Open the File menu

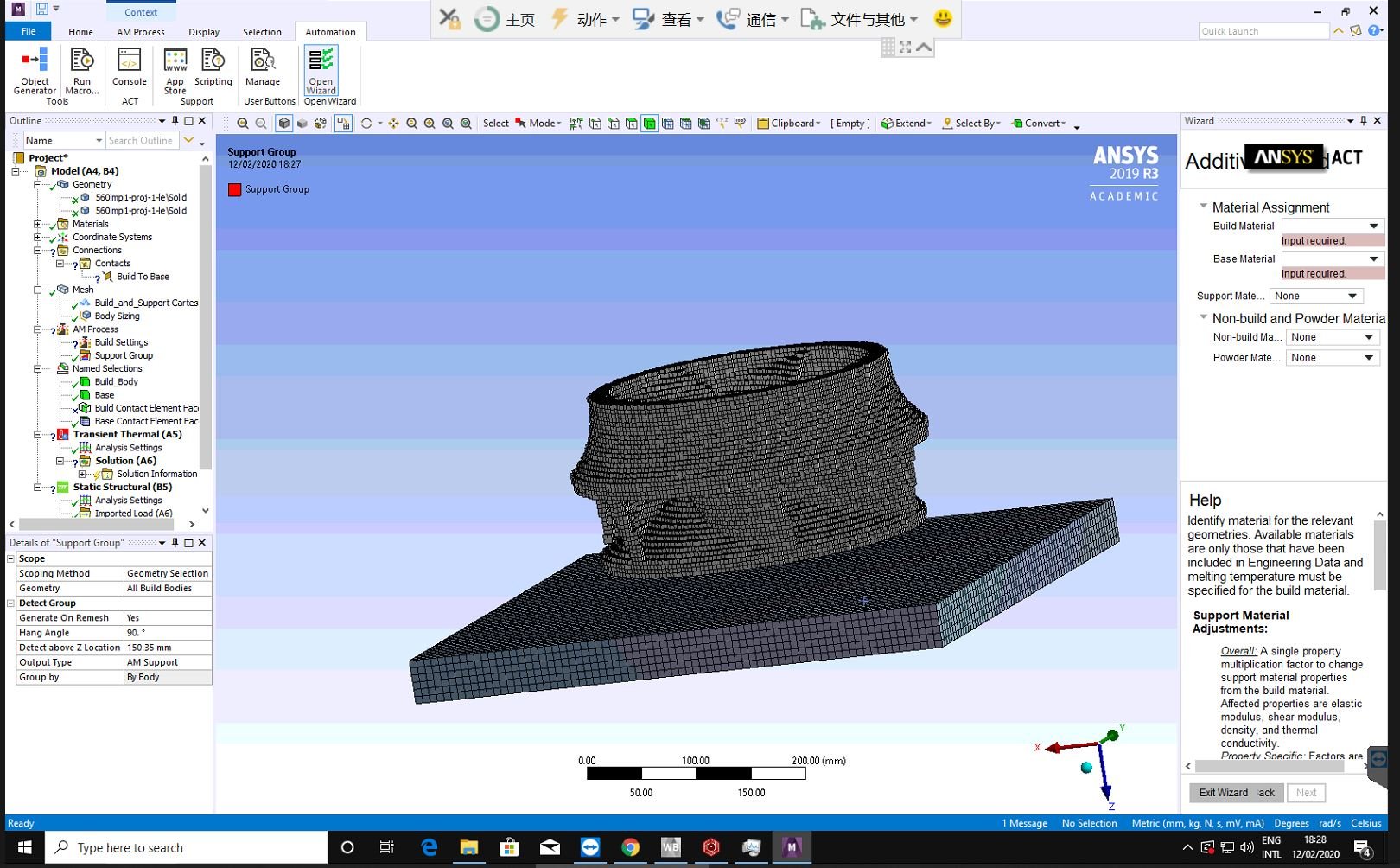coord(28,30)
